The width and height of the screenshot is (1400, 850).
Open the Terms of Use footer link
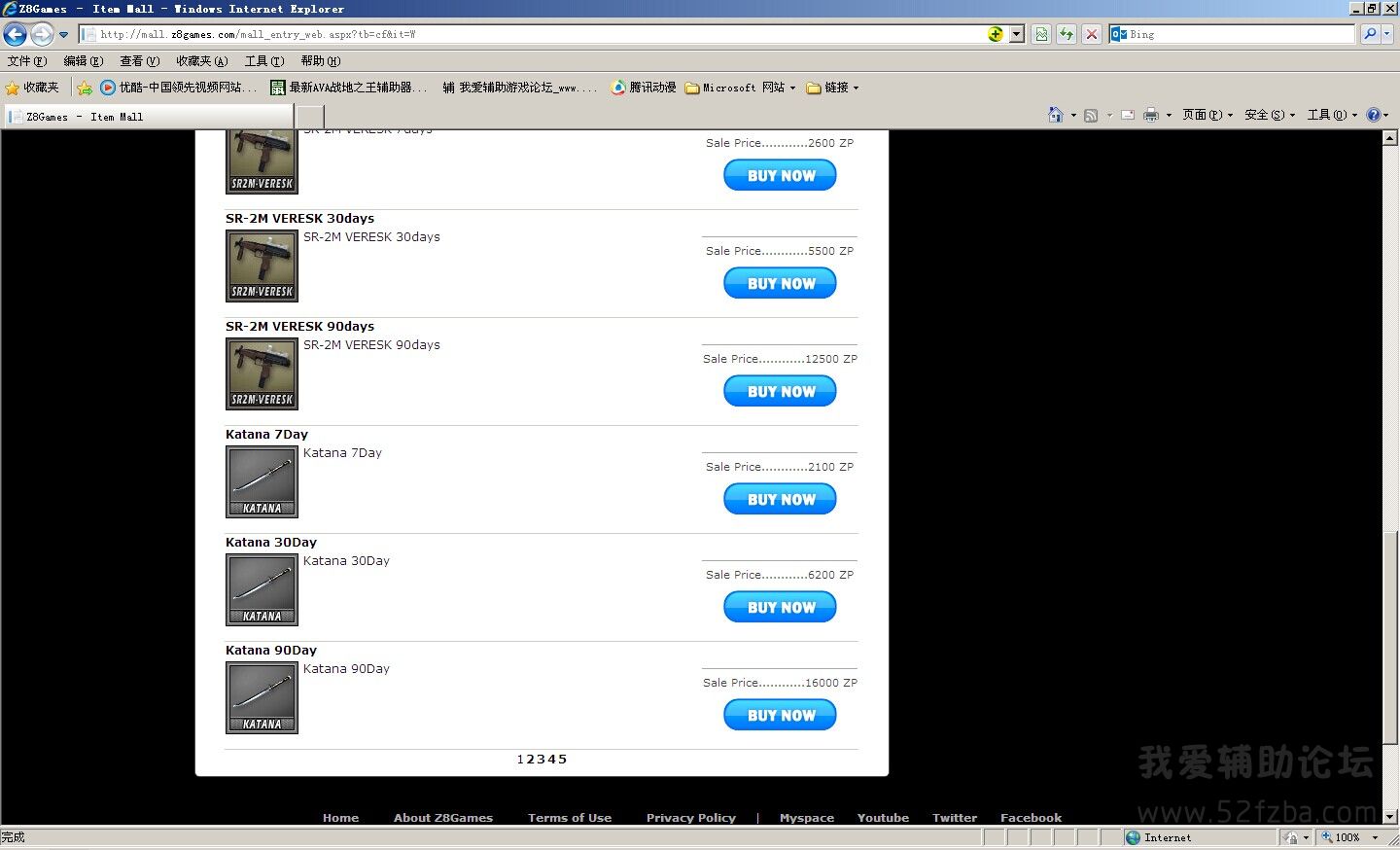click(570, 818)
